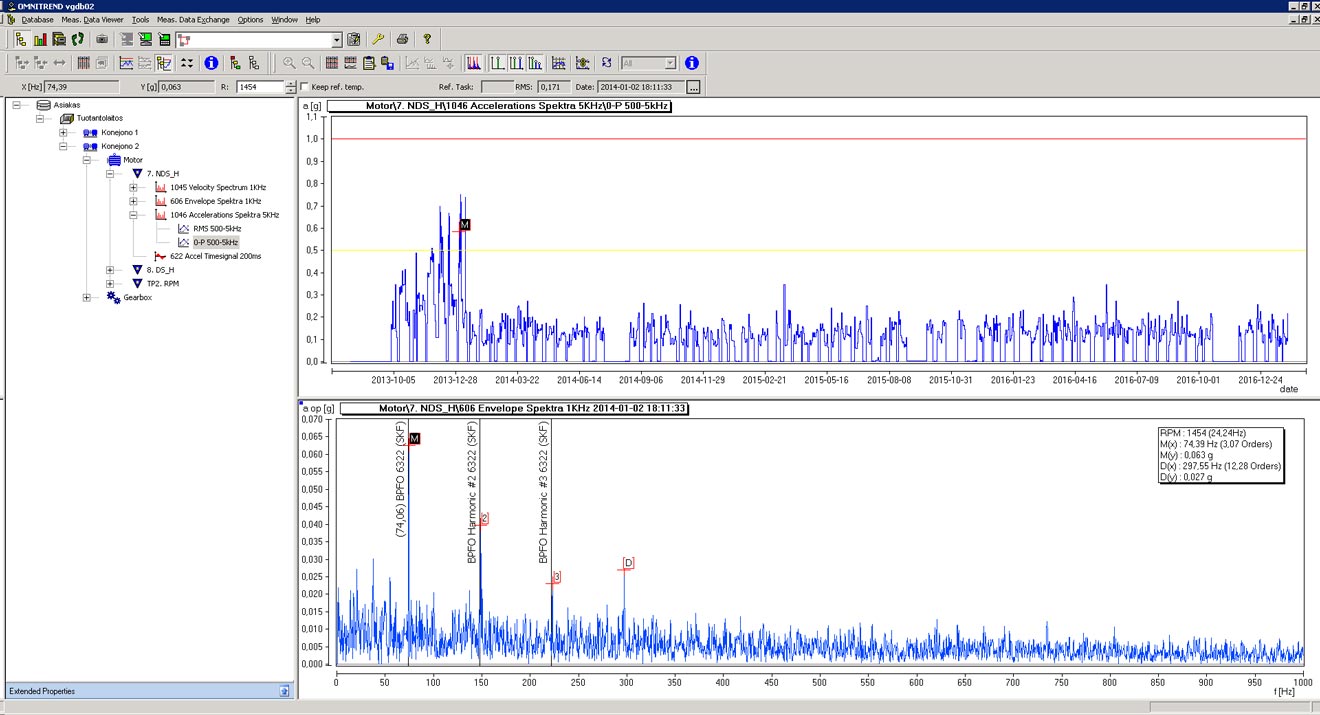Open the Meas. Data Viewer menu

coord(92,19)
